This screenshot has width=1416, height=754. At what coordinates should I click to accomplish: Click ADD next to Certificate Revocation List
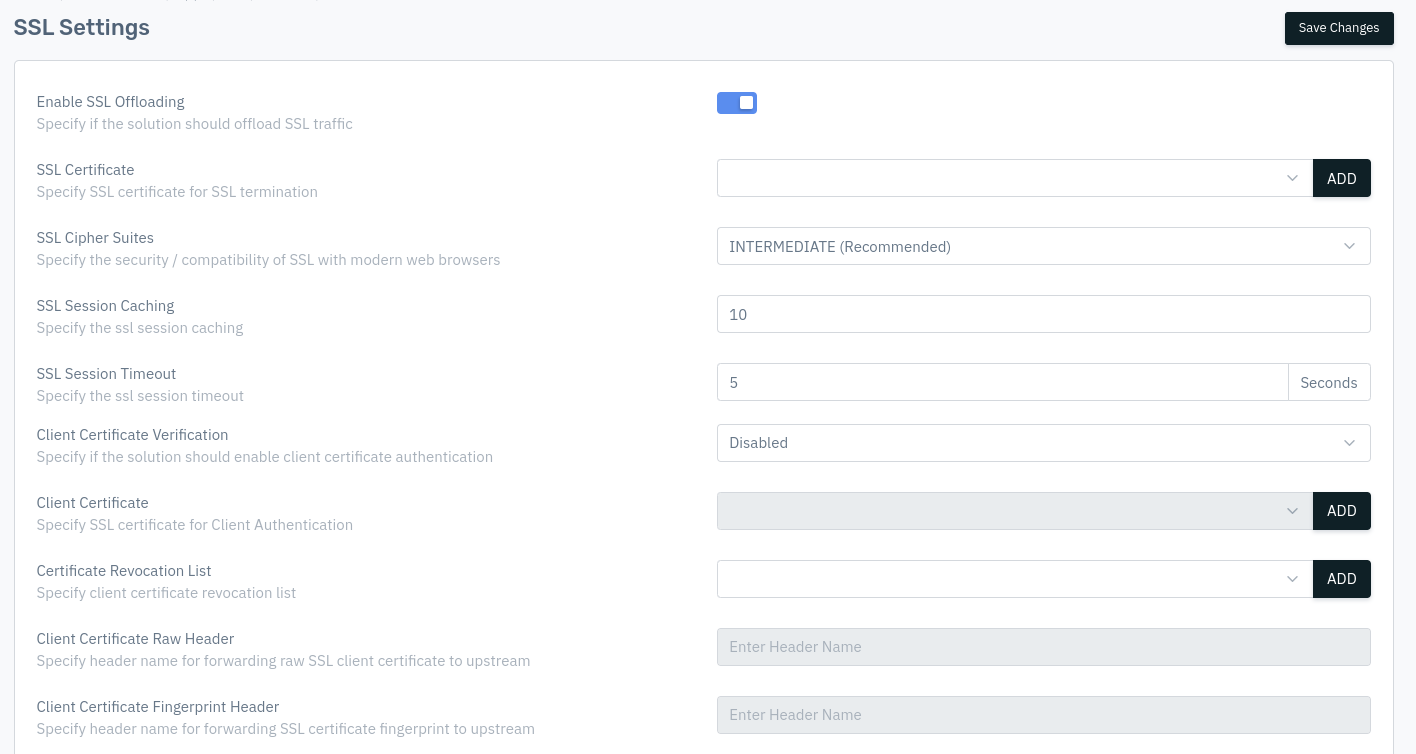pos(1341,579)
